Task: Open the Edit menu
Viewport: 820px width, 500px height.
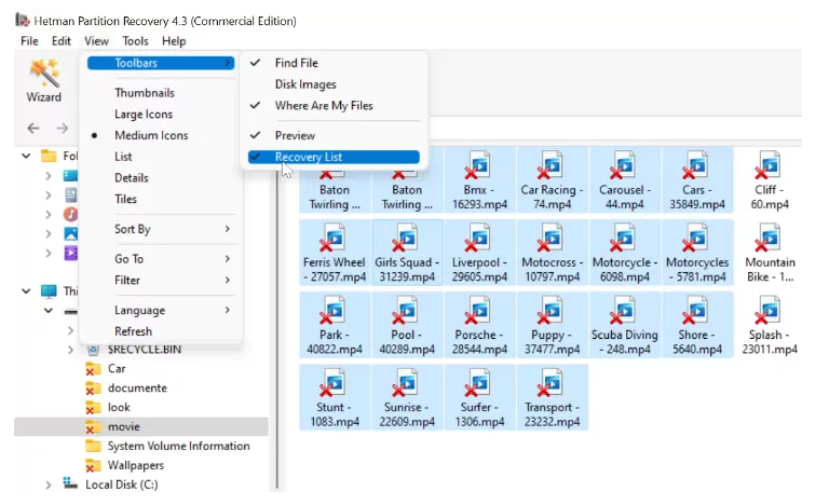Action: click(61, 41)
